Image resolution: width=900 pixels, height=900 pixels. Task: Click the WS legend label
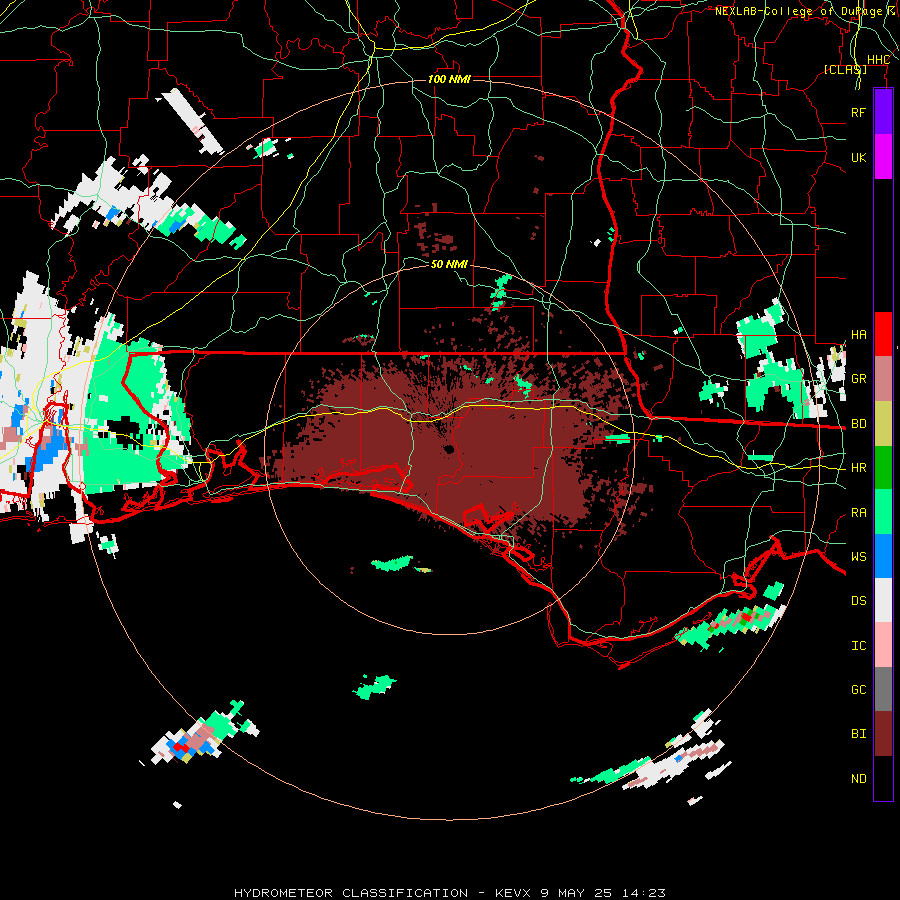tap(858, 557)
